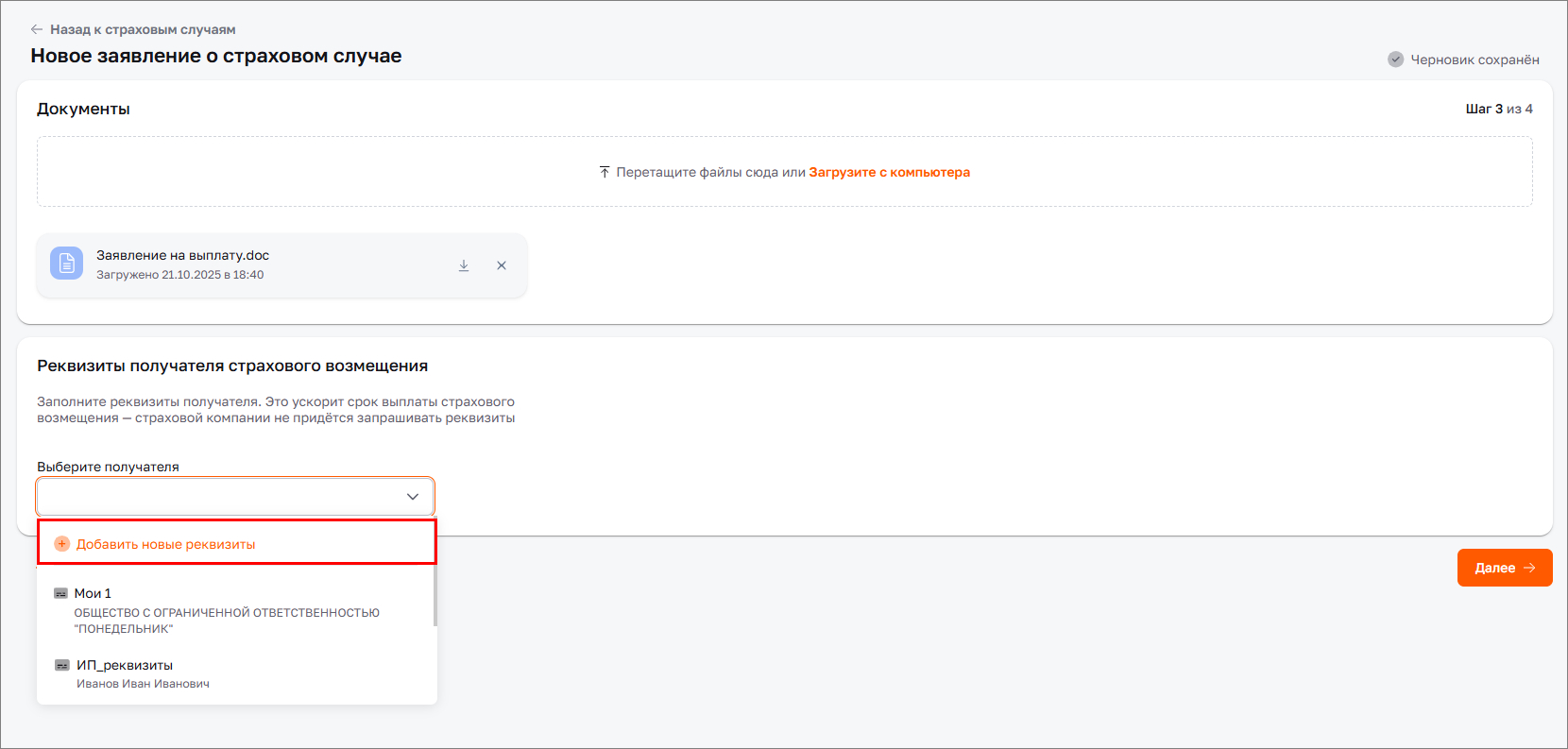Viewport: 1568px width, 749px height.
Task: Click the blue document icon of uploaded file
Action: (x=66, y=264)
